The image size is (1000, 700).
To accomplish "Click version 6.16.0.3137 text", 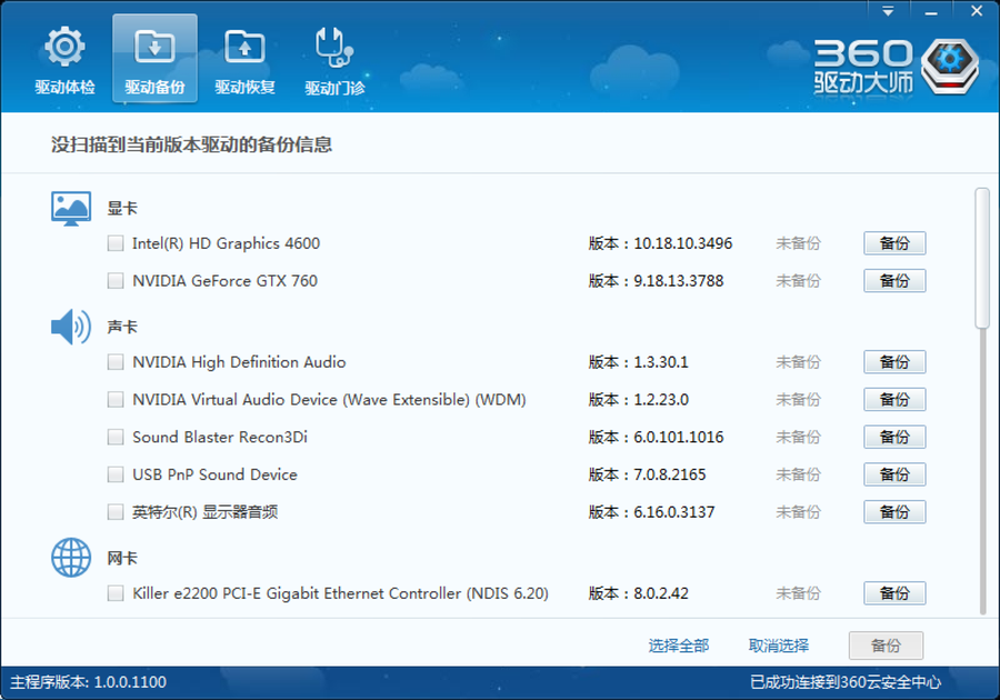I will pos(673,512).
